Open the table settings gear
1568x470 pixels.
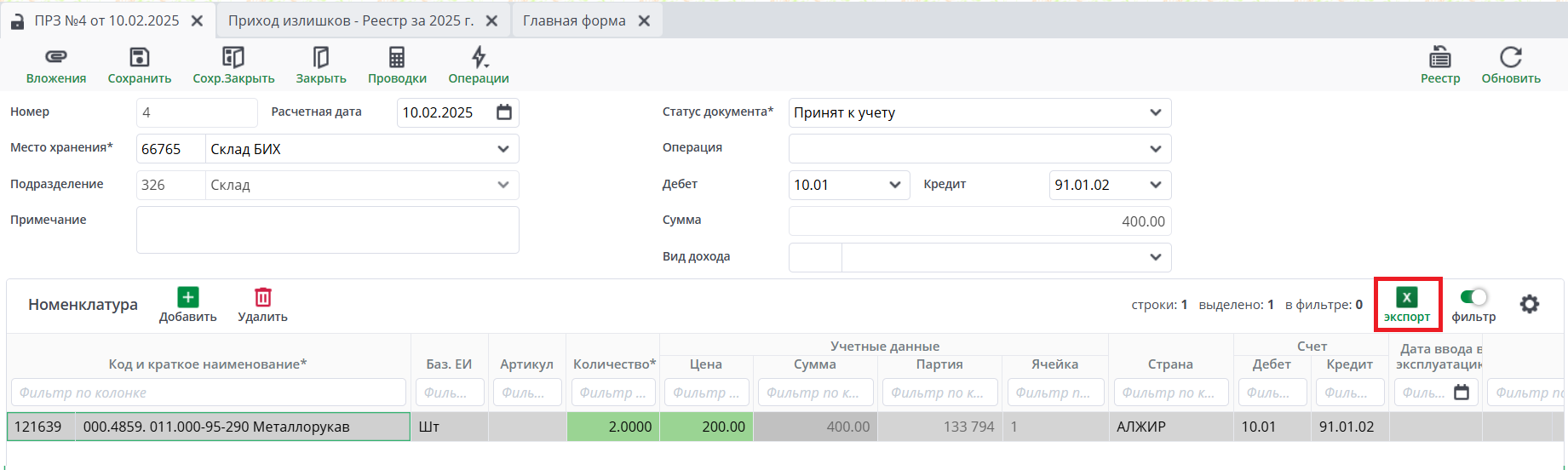click(1529, 304)
